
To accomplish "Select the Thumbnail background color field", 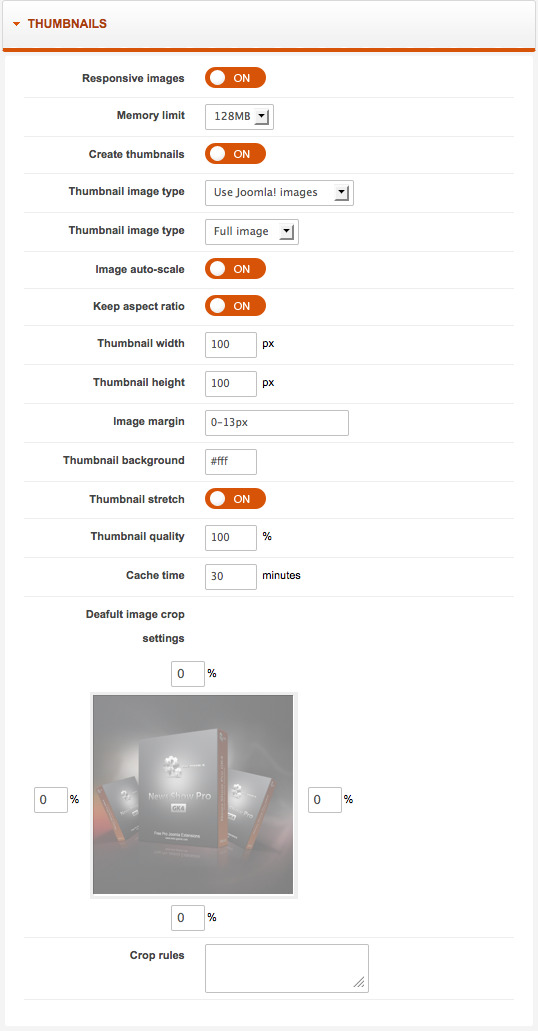I will coord(231,462).
